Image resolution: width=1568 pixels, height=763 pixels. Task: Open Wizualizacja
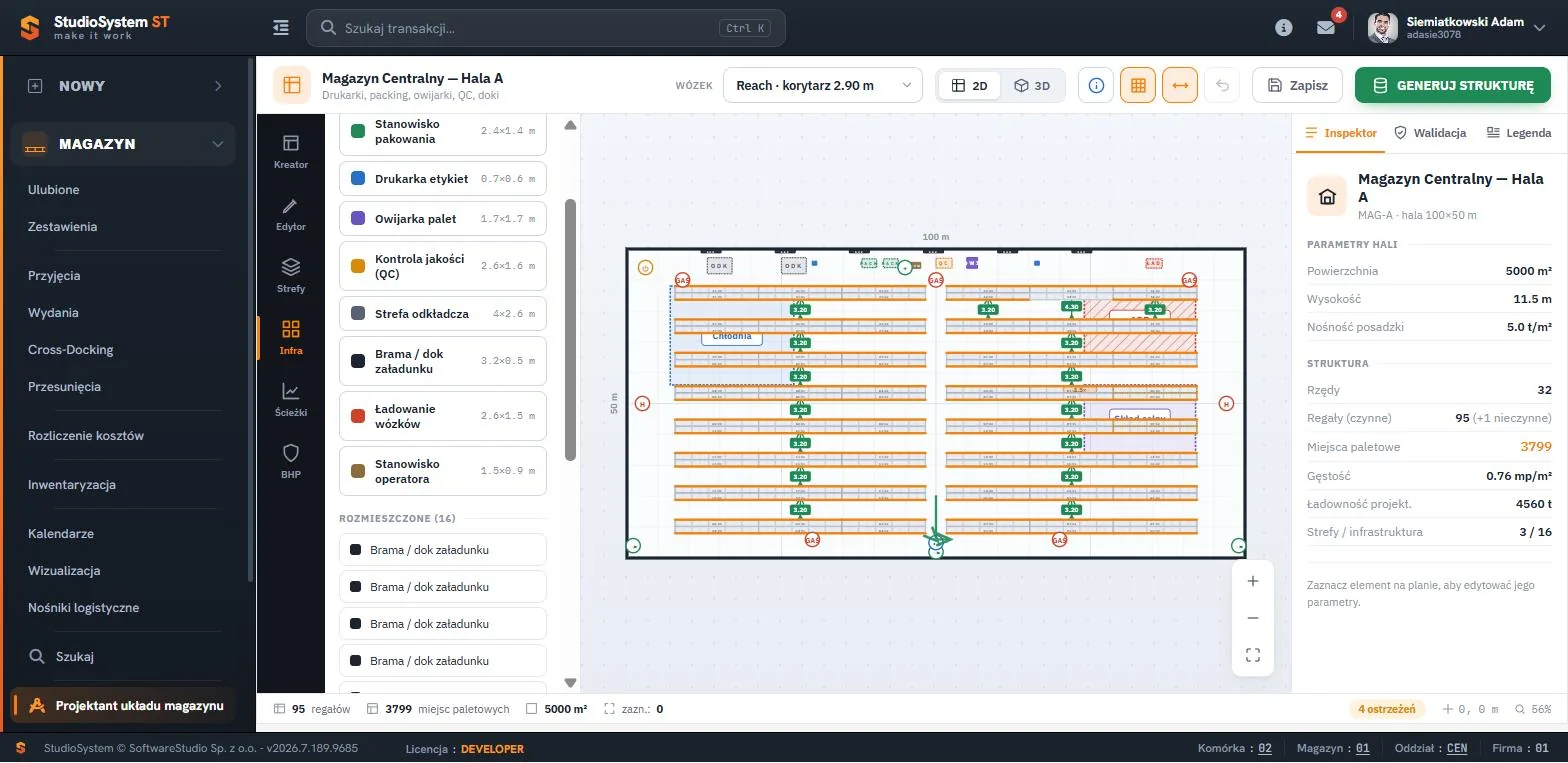click(64, 571)
